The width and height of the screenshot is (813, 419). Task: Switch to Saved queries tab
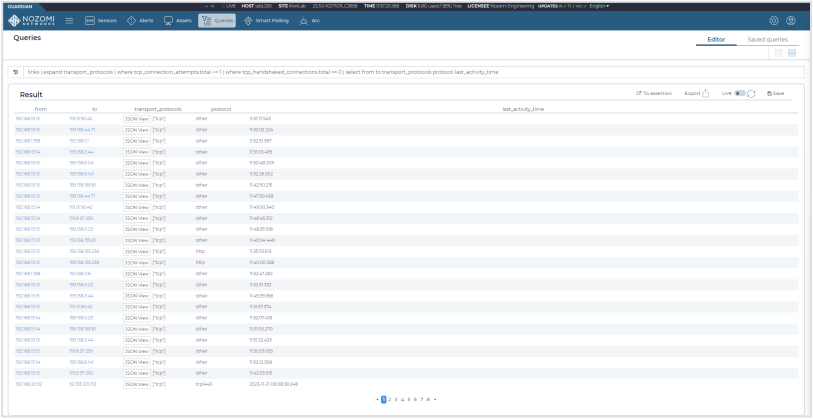(768, 39)
